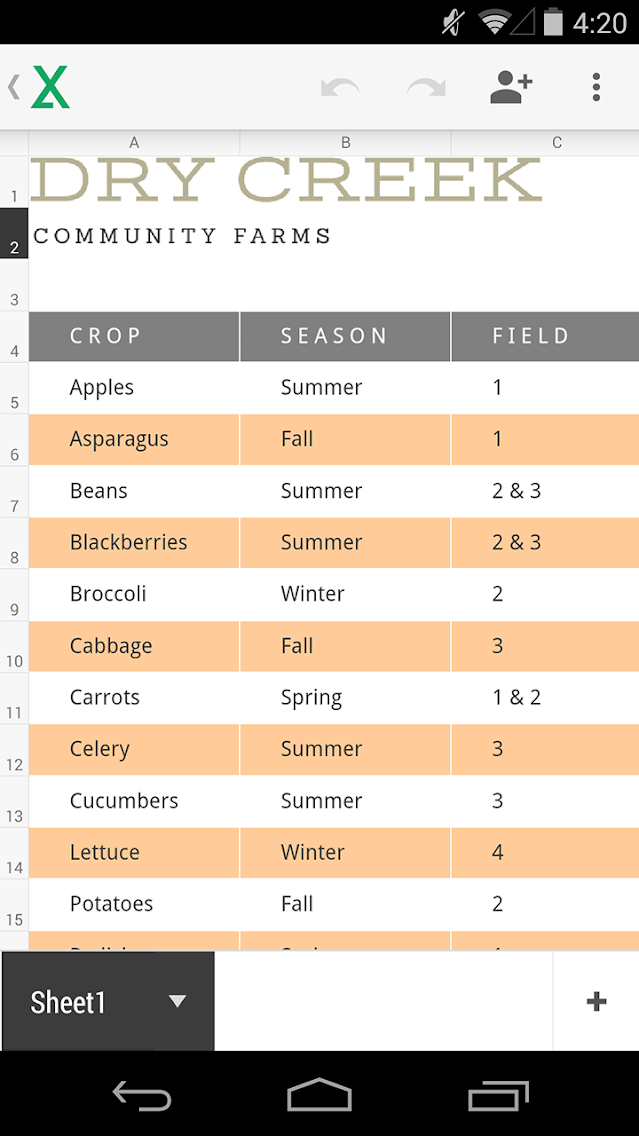The image size is (639, 1136).
Task: Select the SEASON header cell
Action: (345, 336)
